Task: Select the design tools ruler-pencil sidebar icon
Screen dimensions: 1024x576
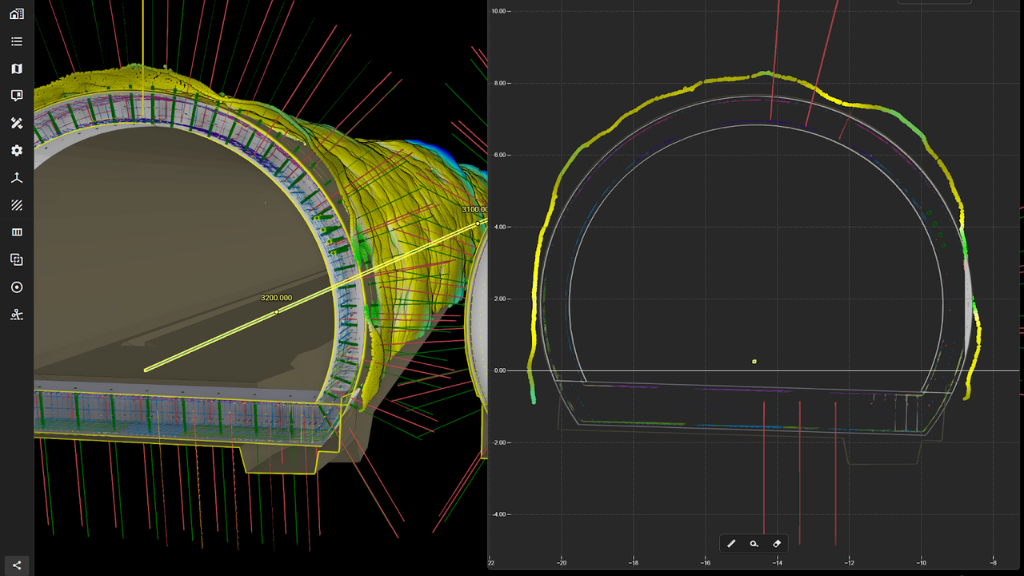Action: (16, 123)
